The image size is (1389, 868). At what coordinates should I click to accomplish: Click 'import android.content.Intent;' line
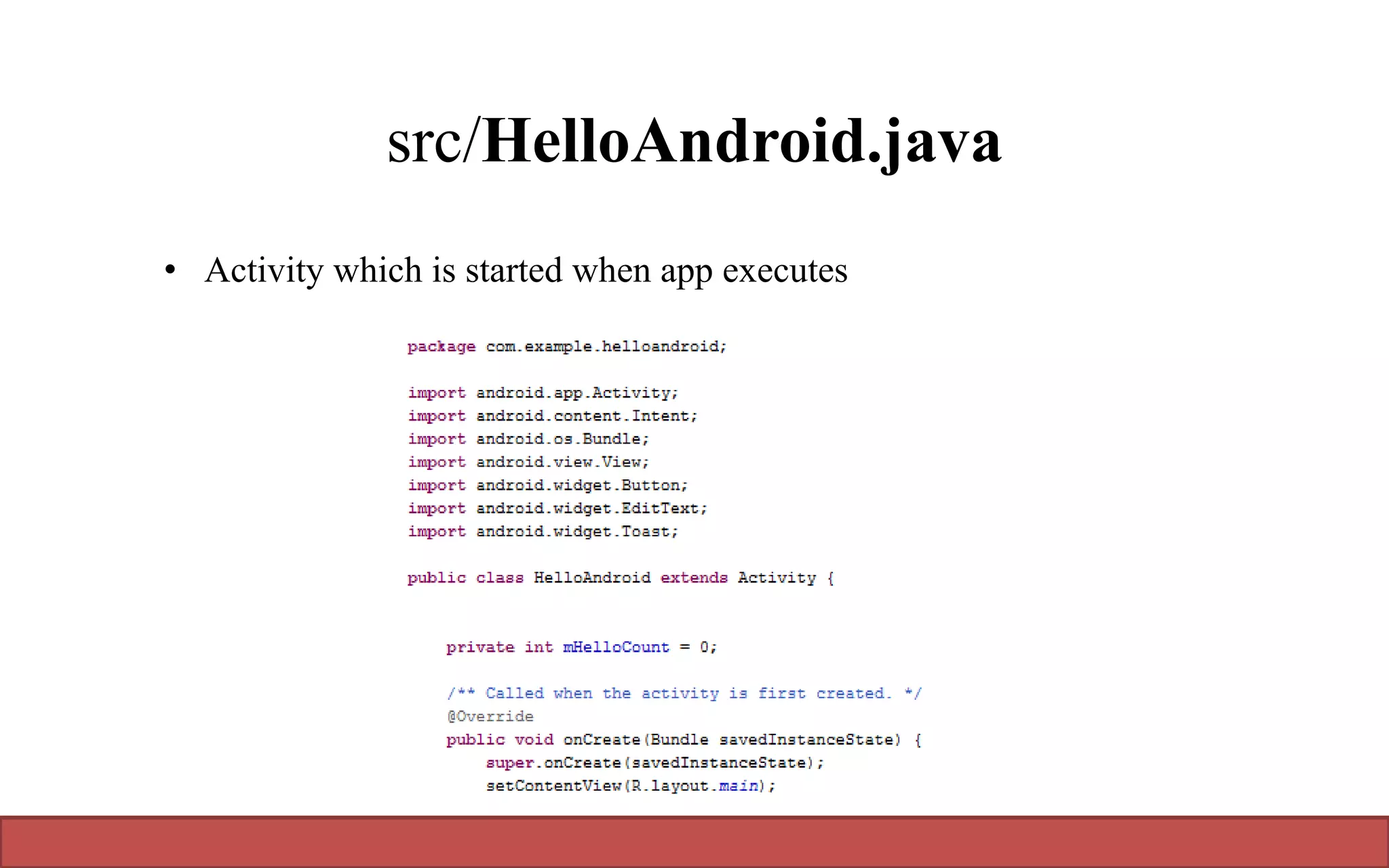point(552,416)
